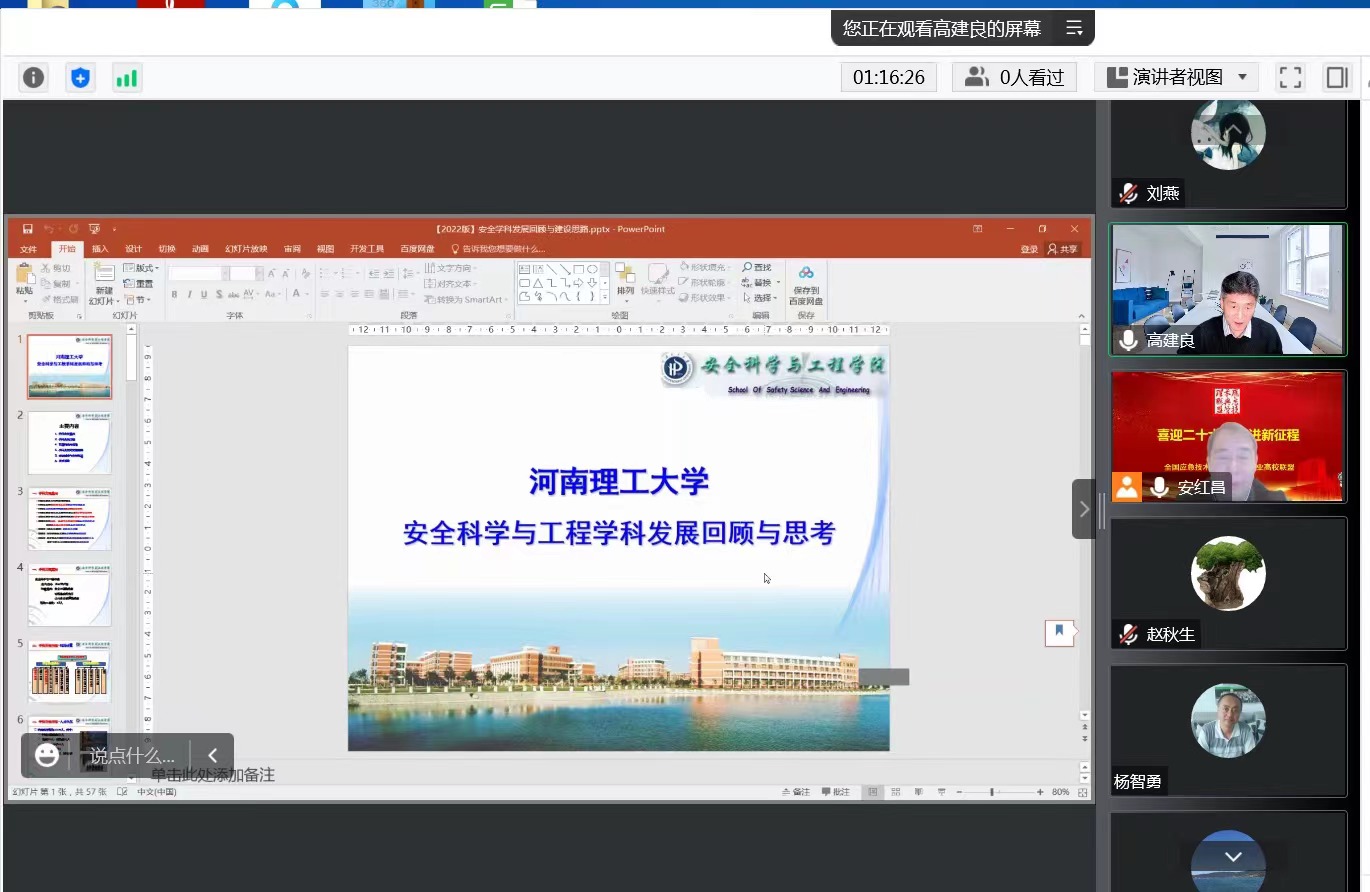Collapse the chat bar with left chevron
The width and height of the screenshot is (1370, 892).
pos(212,755)
